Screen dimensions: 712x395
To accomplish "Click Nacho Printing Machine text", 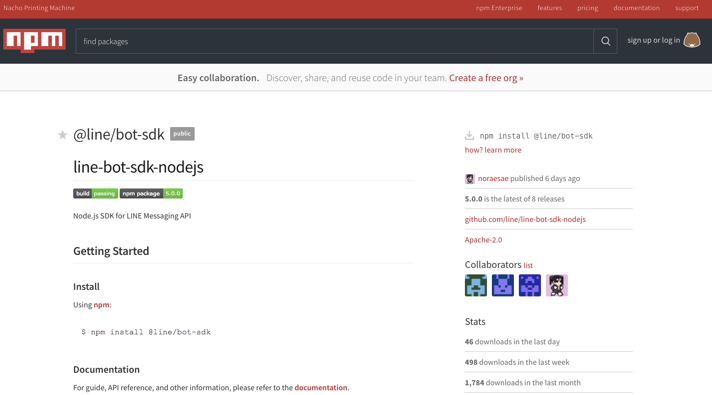I will [39, 8].
